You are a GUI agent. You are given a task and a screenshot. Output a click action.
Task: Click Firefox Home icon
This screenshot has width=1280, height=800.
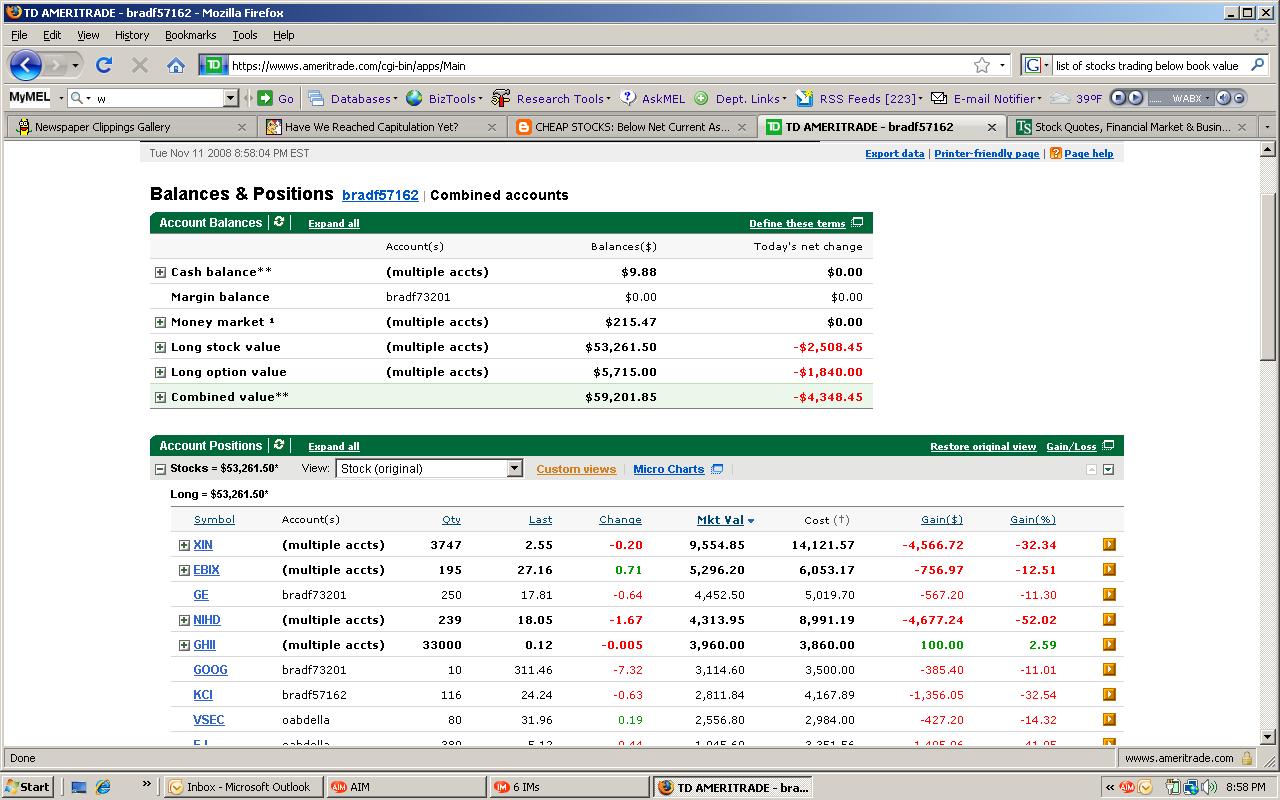(176, 65)
